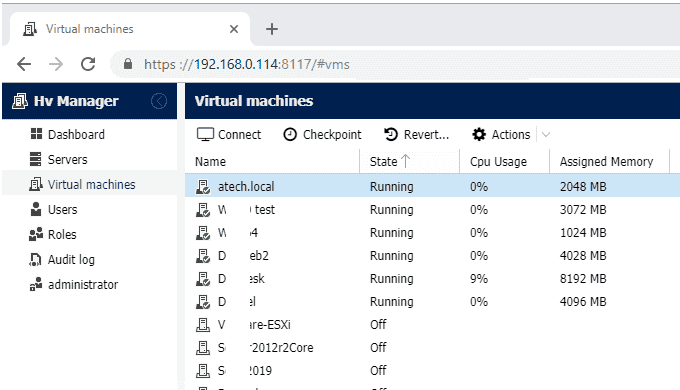Click the Off state of ESXi row

[x=378, y=324]
